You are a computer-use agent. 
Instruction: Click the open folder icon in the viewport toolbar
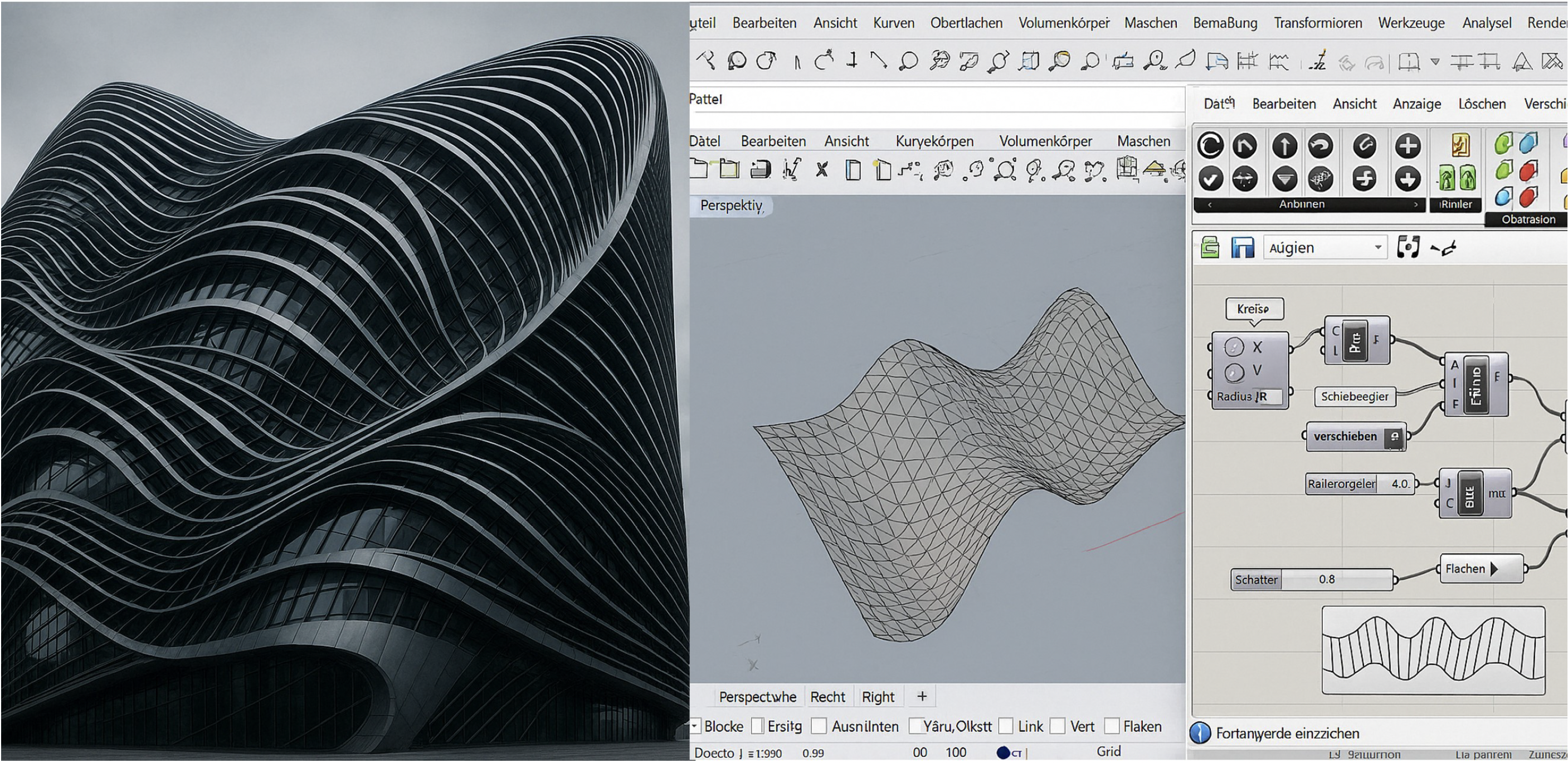click(x=729, y=169)
